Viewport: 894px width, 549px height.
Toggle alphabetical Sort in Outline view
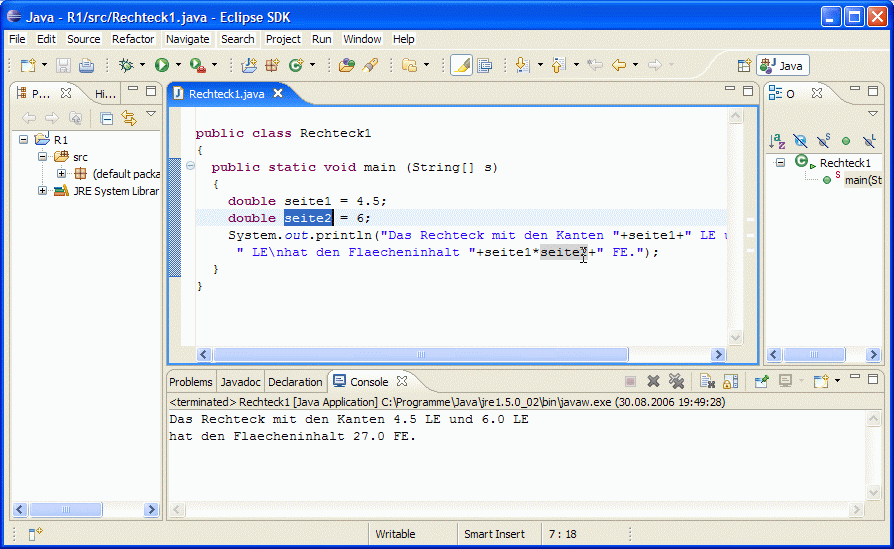coord(776,141)
